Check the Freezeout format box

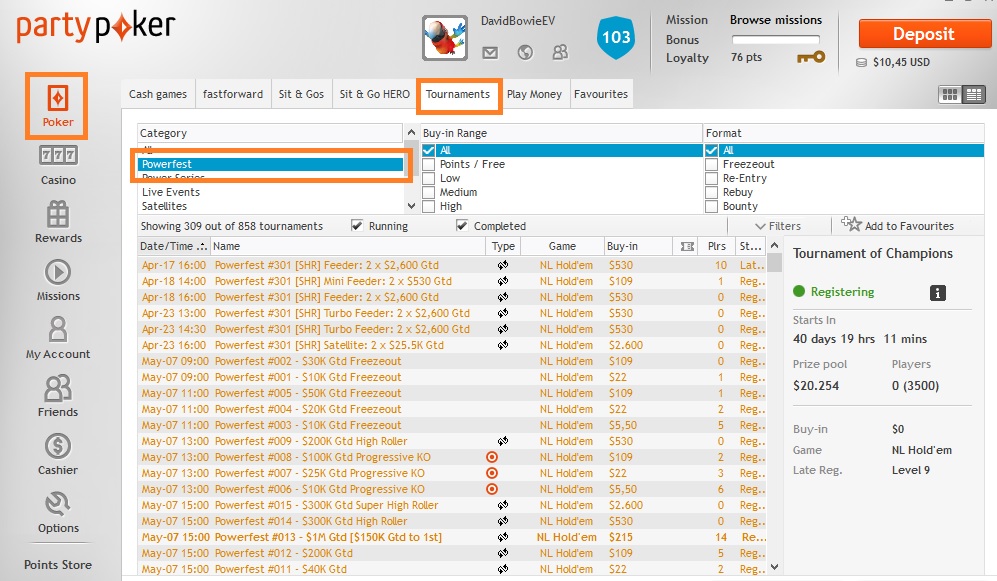(712, 164)
